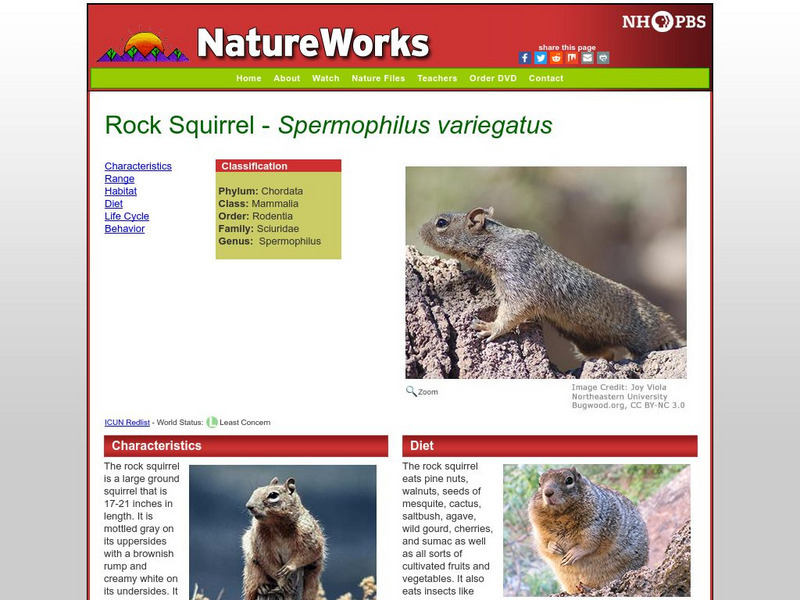Click the Characteristics section squirrel photo

pyautogui.click(x=283, y=532)
